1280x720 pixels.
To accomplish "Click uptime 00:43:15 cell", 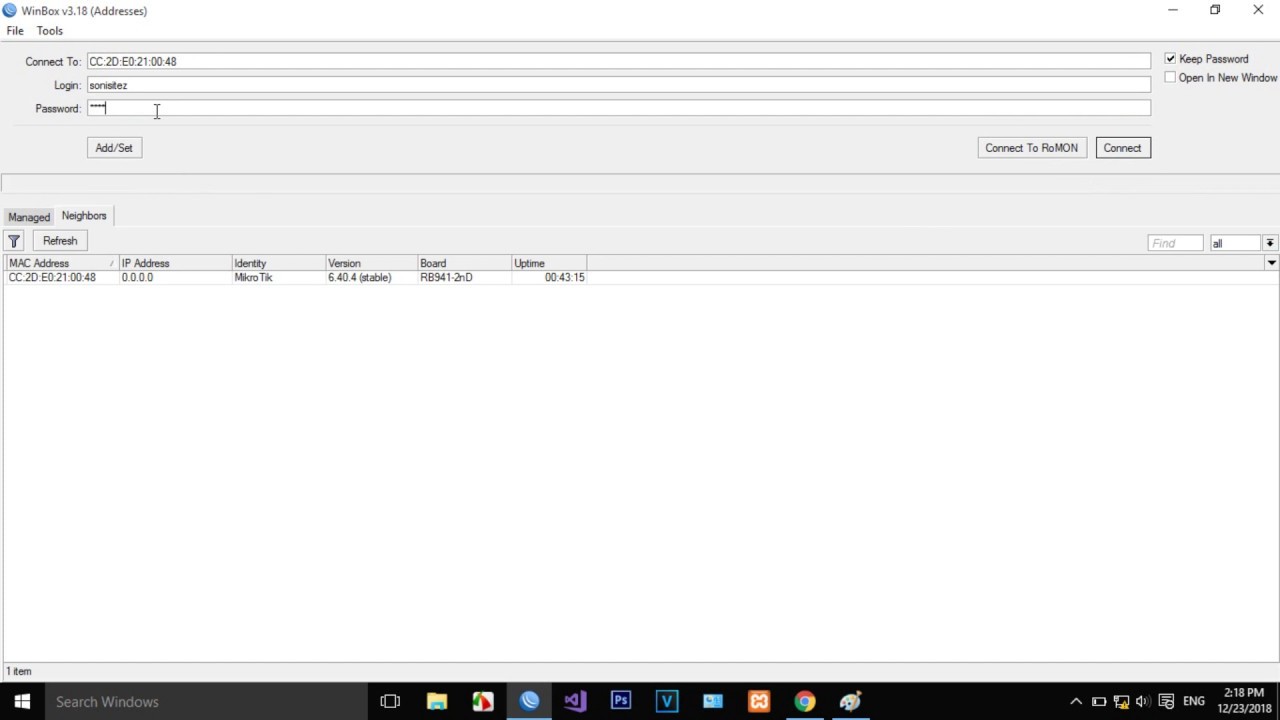I will 564,278.
